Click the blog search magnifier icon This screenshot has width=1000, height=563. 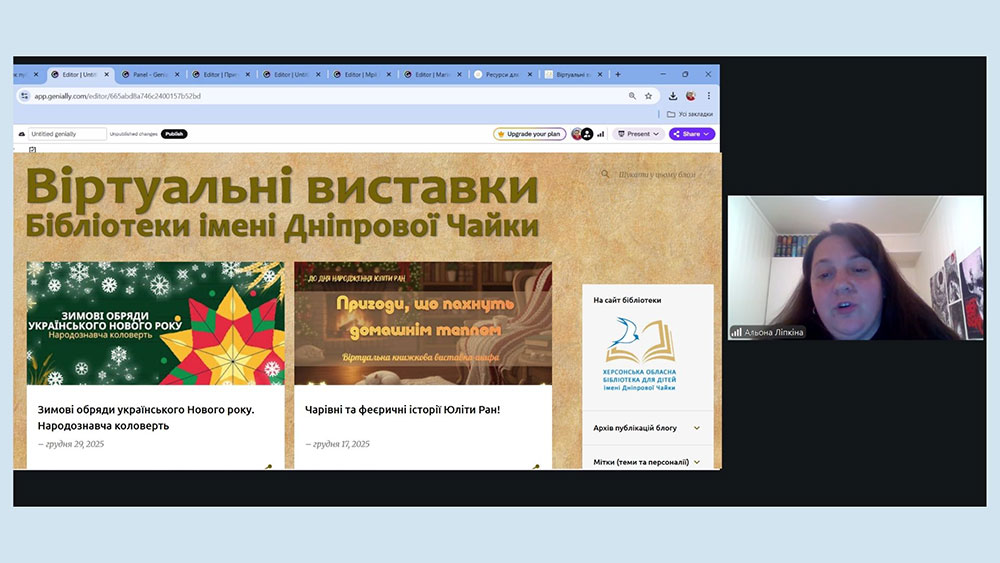(605, 174)
